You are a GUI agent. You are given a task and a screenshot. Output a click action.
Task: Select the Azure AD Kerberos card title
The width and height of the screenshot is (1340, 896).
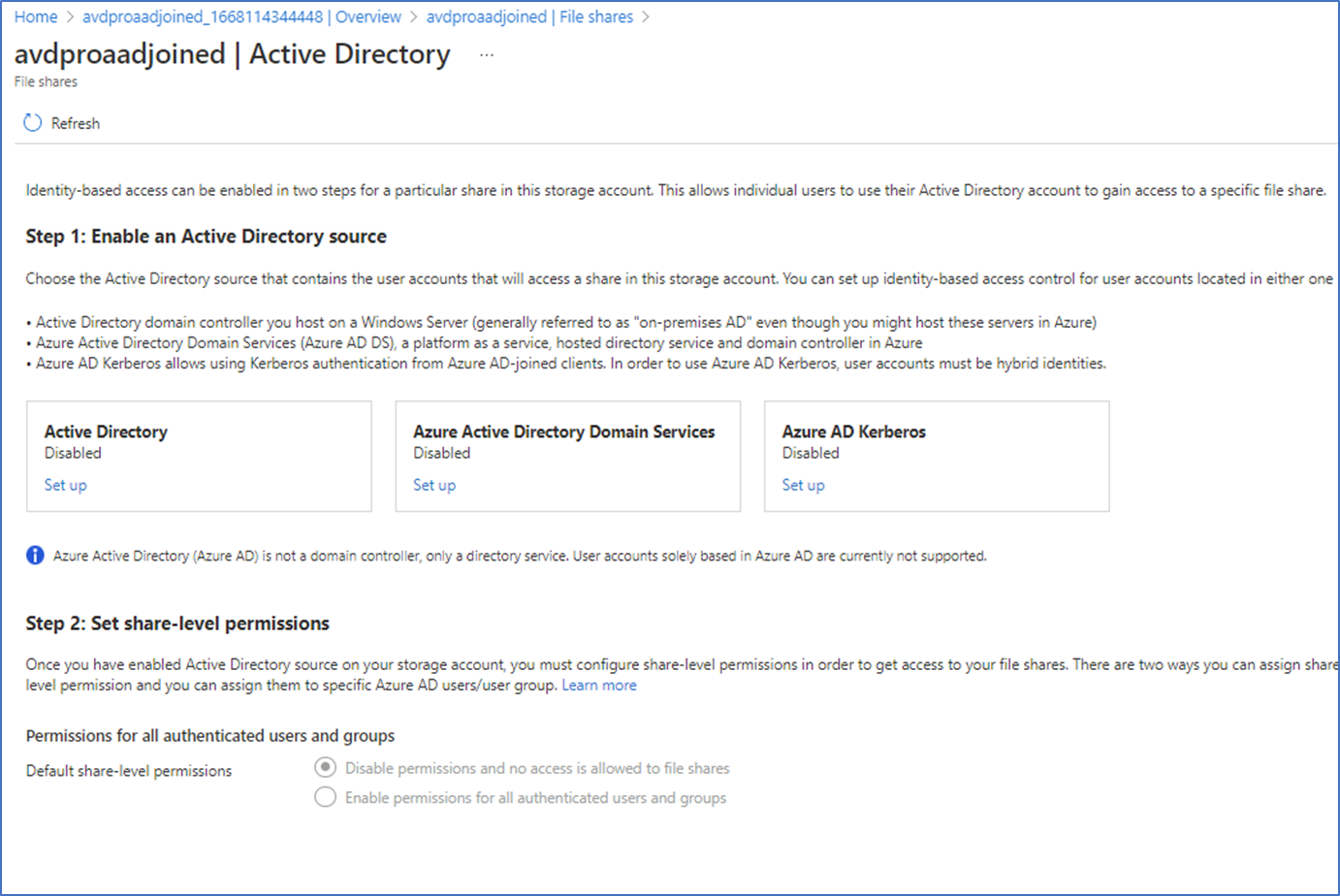[854, 432]
